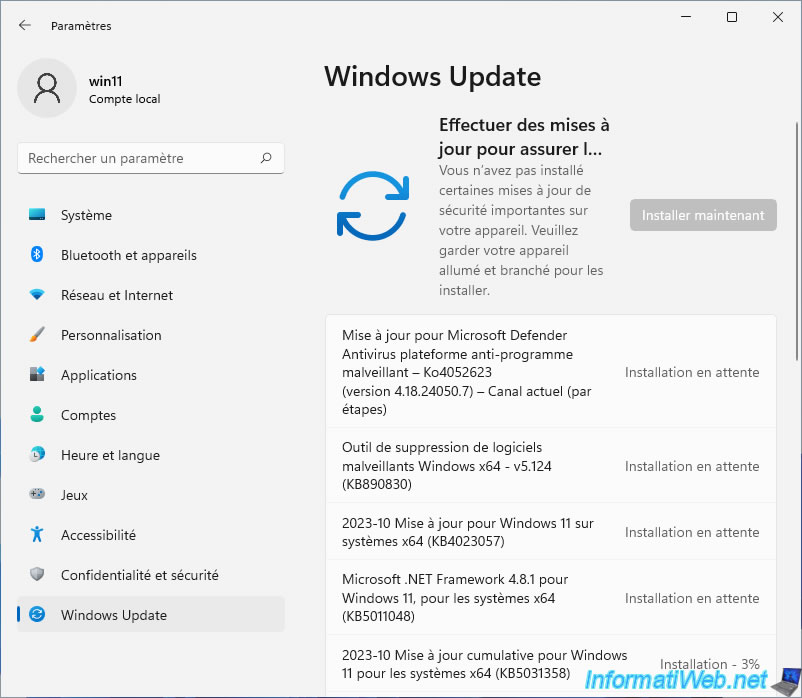The height and width of the screenshot is (698, 802).
Task: Open Bluetooth et appareils settings
Action: [x=151, y=255]
